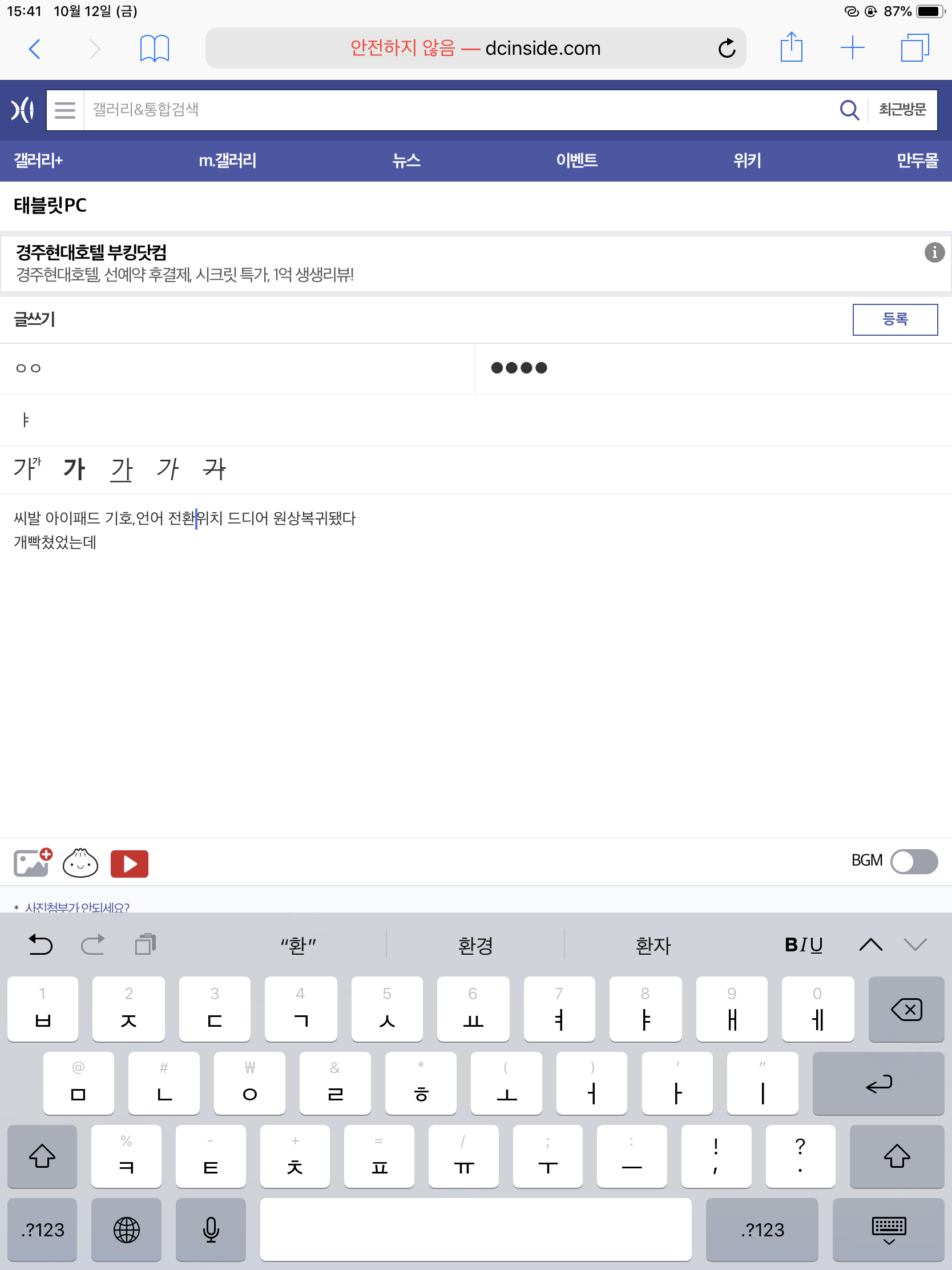Toggle italic text style 가
952x1270 pixels.
168,469
